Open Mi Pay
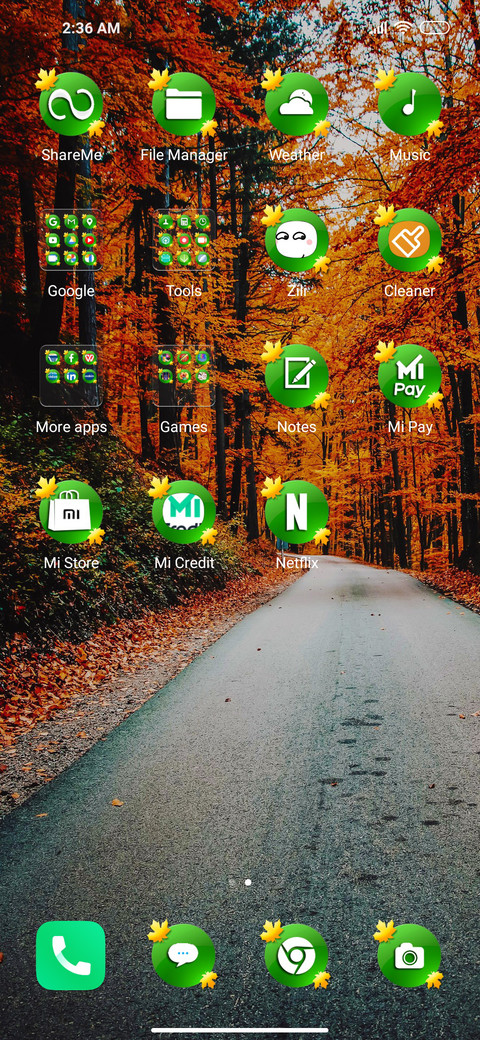The image size is (480, 1040). pos(409,376)
